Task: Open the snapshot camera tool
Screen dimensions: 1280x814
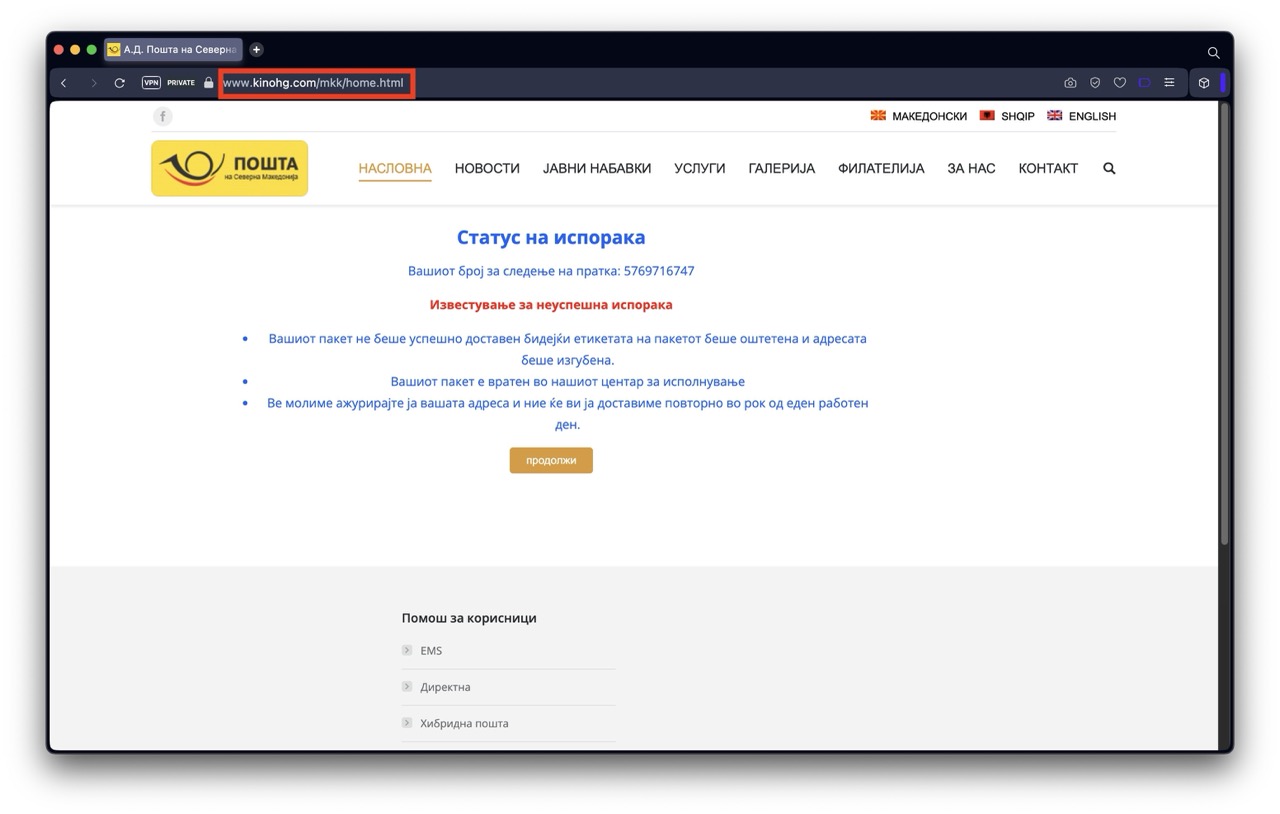Action: click(x=1070, y=83)
